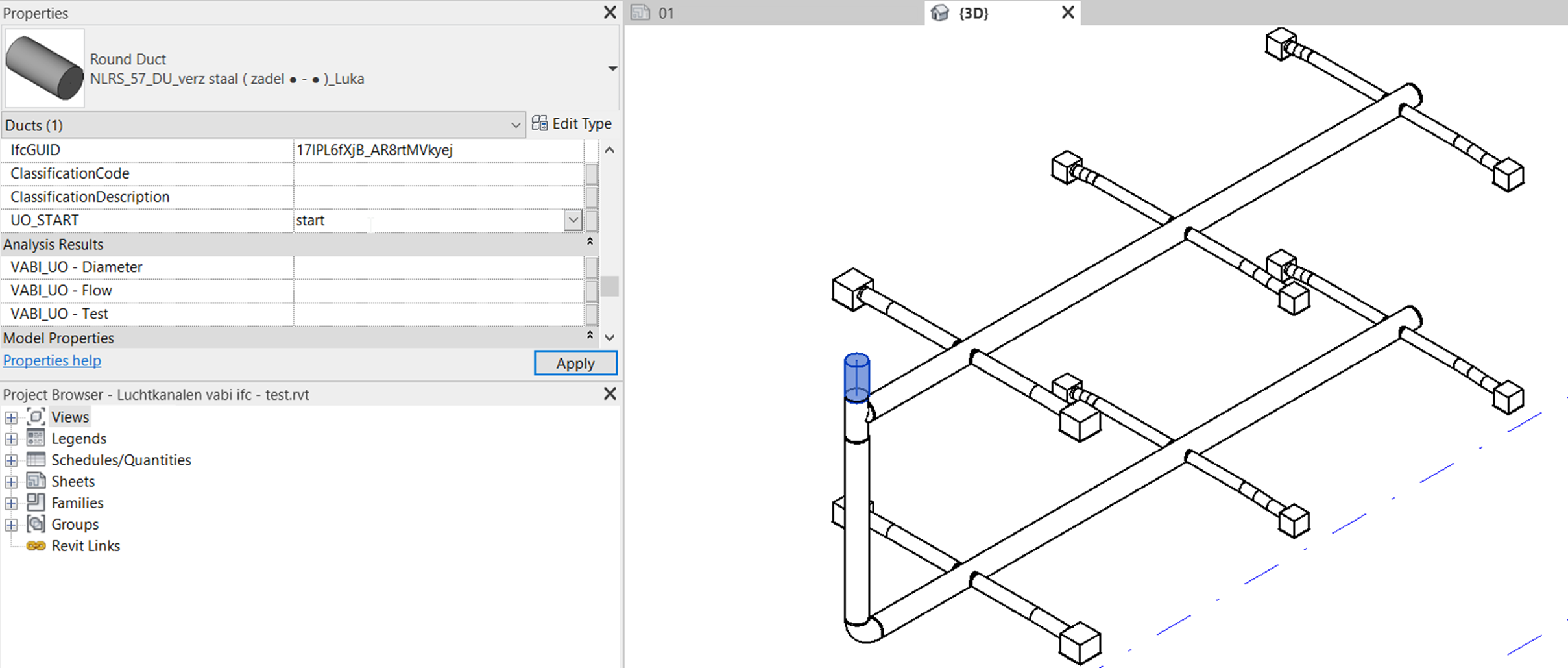Screen dimensions: 1568x668
Task: Switch to the 01 view tab
Action: point(666,13)
